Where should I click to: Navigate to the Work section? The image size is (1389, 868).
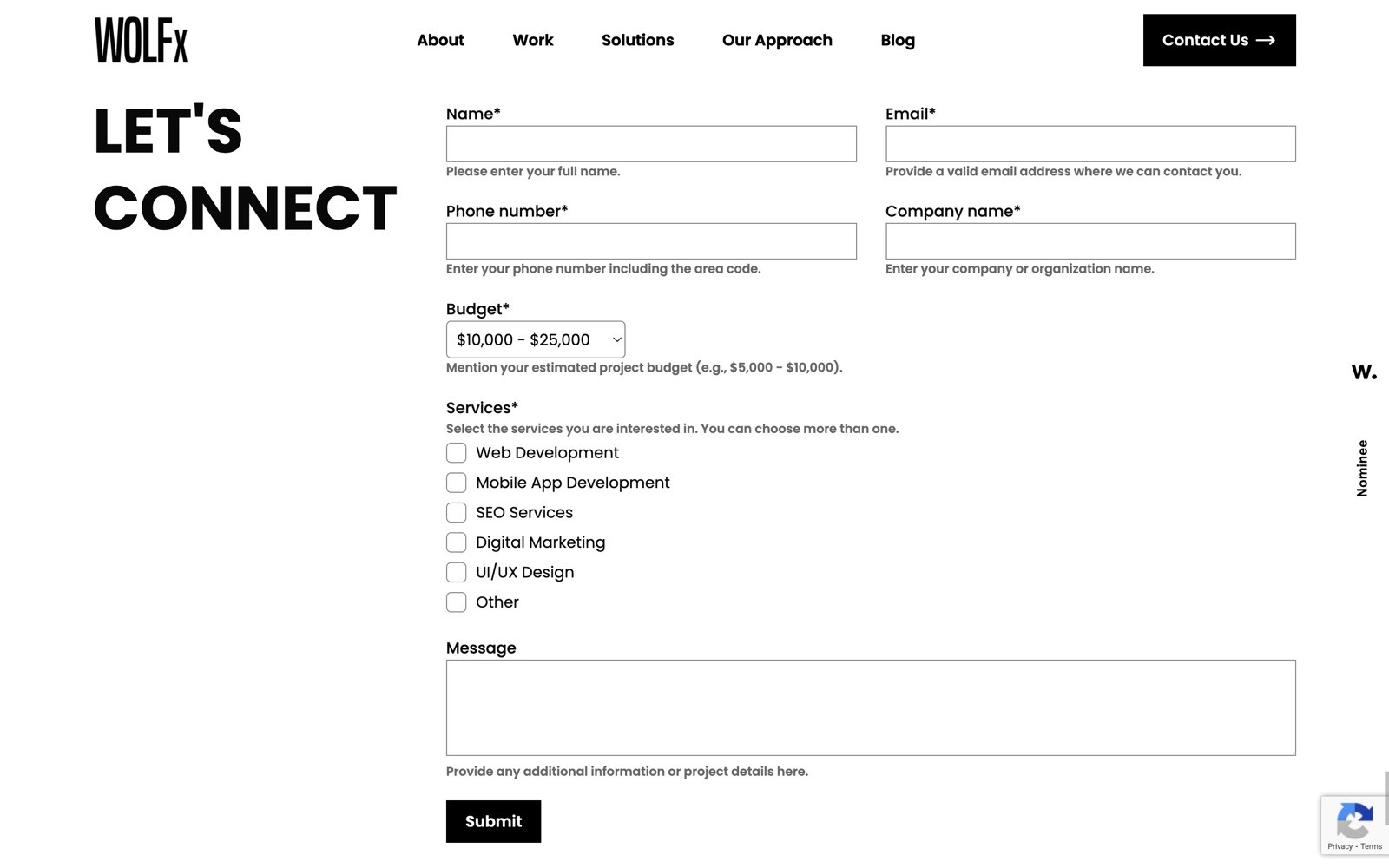tap(532, 40)
